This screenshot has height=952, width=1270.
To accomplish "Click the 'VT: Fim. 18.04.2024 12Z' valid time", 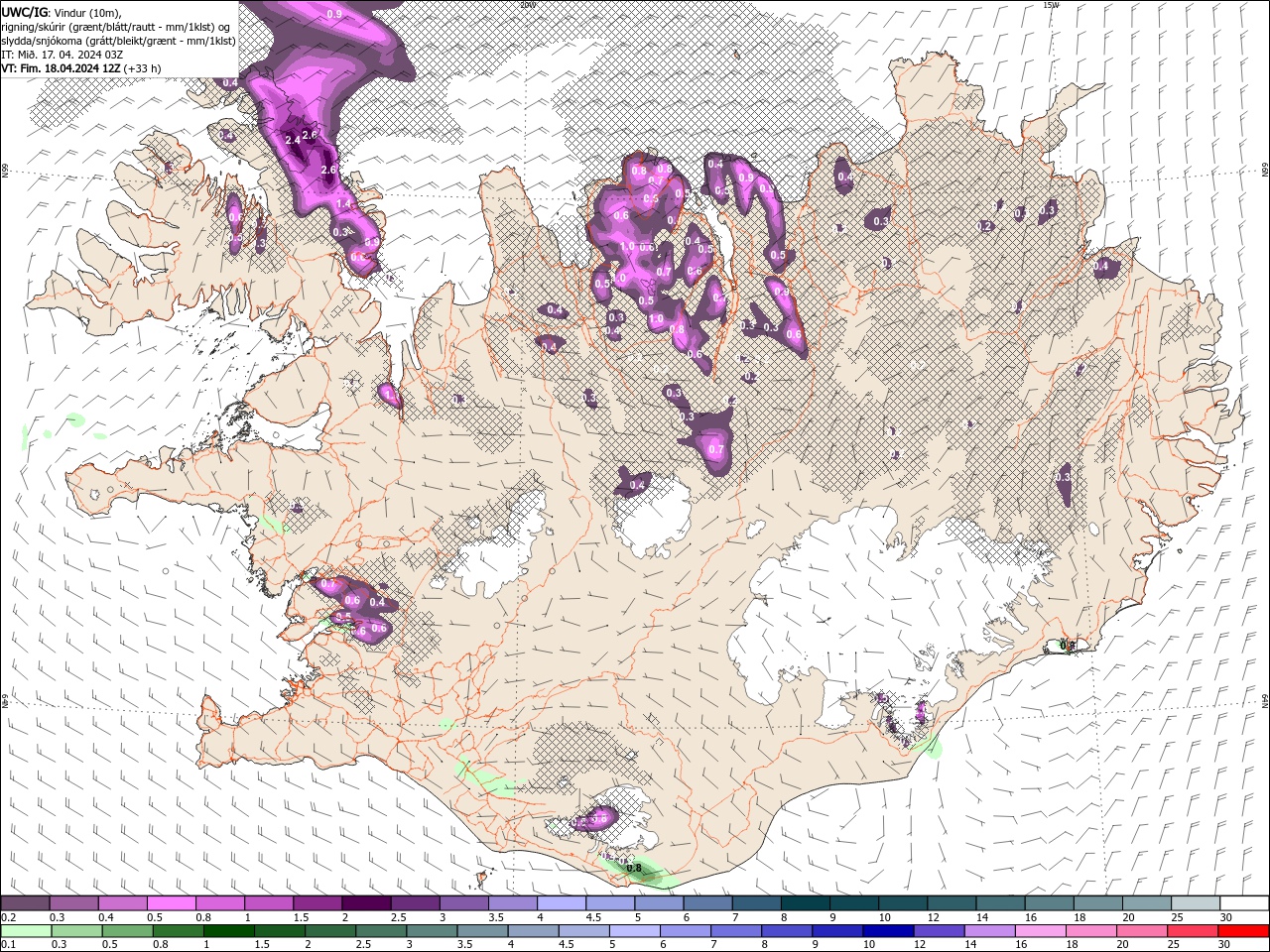I will (x=61, y=68).
